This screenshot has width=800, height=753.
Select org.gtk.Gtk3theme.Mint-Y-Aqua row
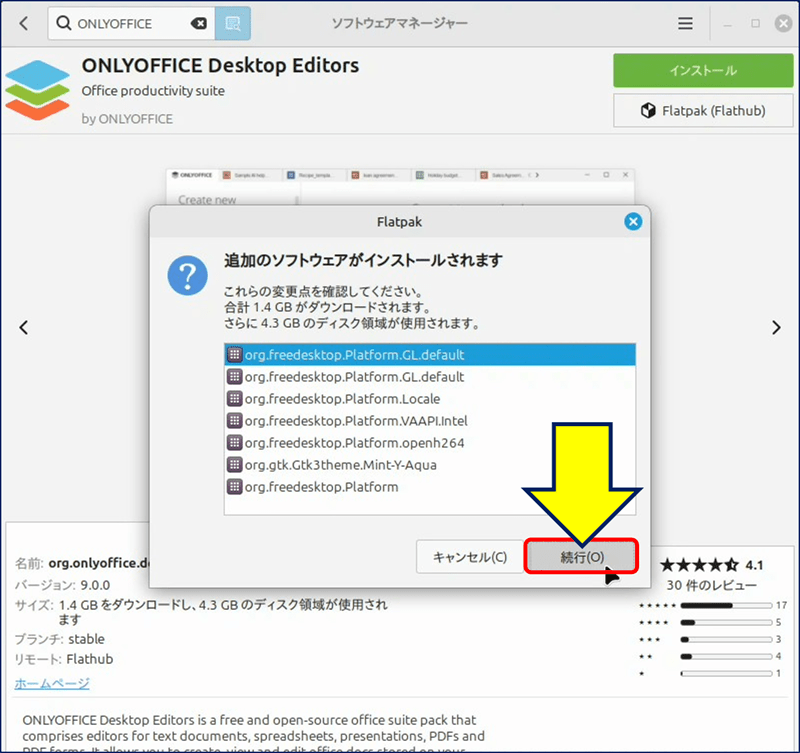point(430,465)
